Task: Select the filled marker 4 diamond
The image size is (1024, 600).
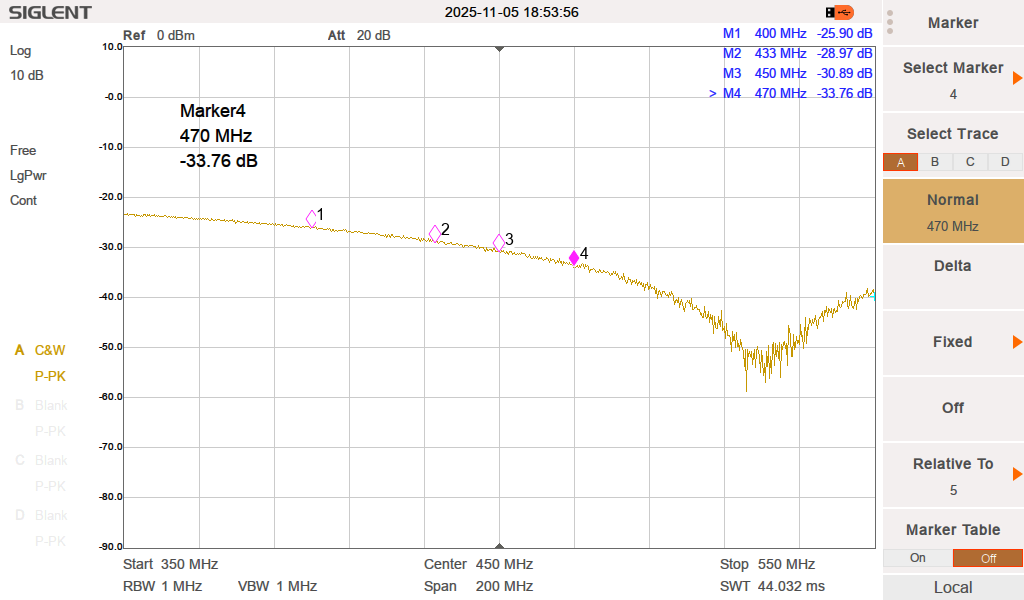Action: coord(574,257)
